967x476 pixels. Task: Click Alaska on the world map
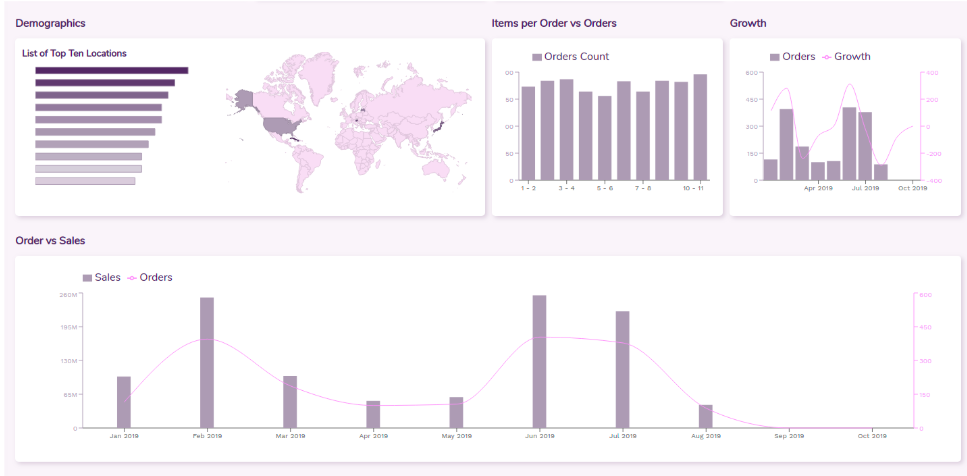[243, 98]
